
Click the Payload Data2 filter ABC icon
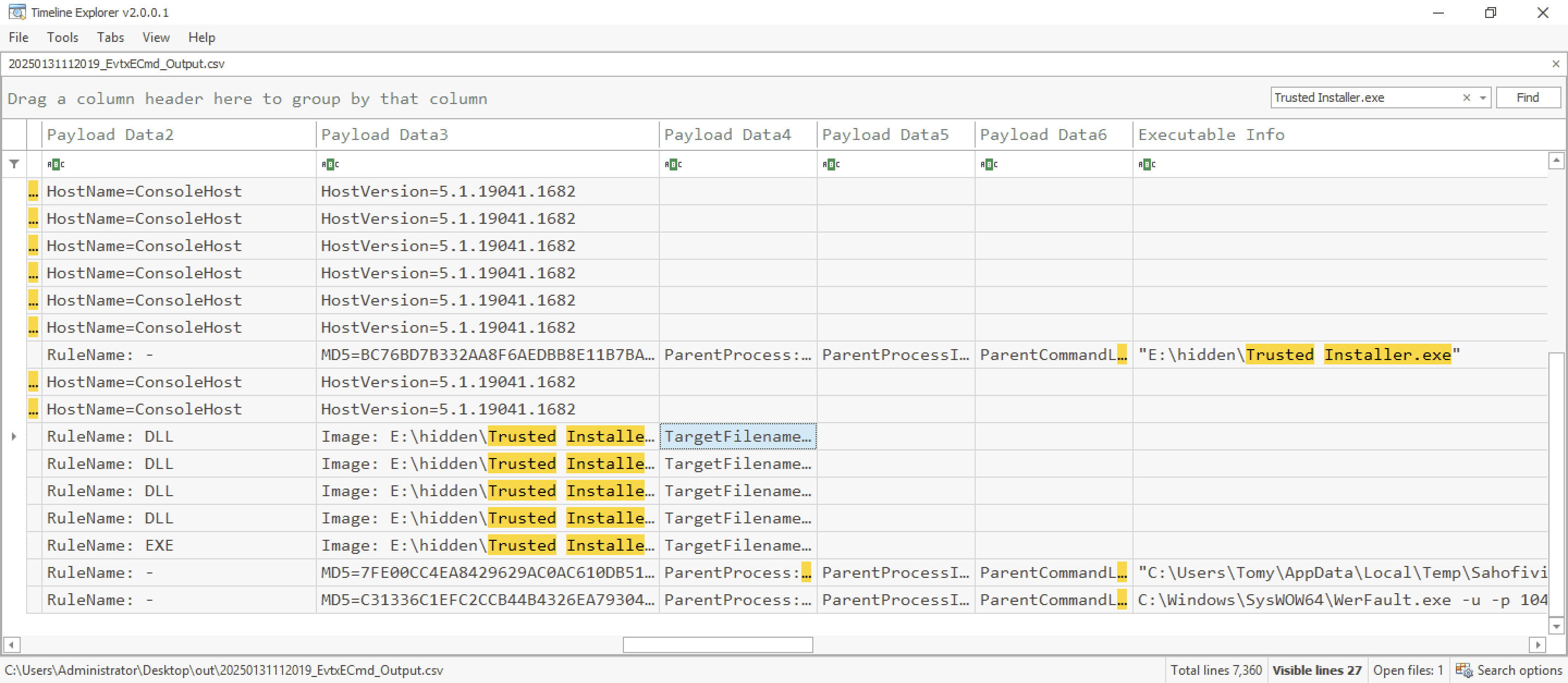(56, 164)
